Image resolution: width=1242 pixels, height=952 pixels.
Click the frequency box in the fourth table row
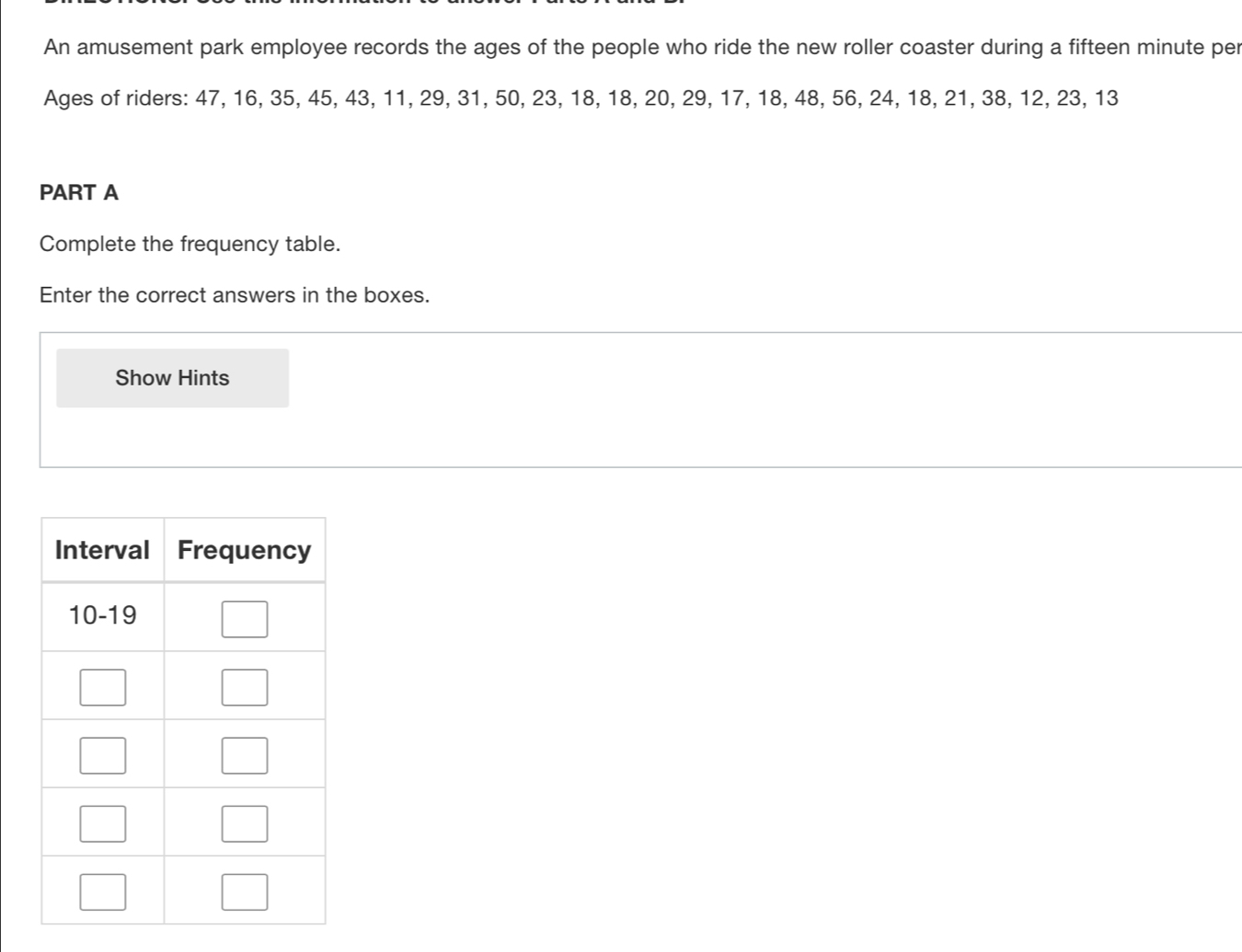tap(245, 823)
